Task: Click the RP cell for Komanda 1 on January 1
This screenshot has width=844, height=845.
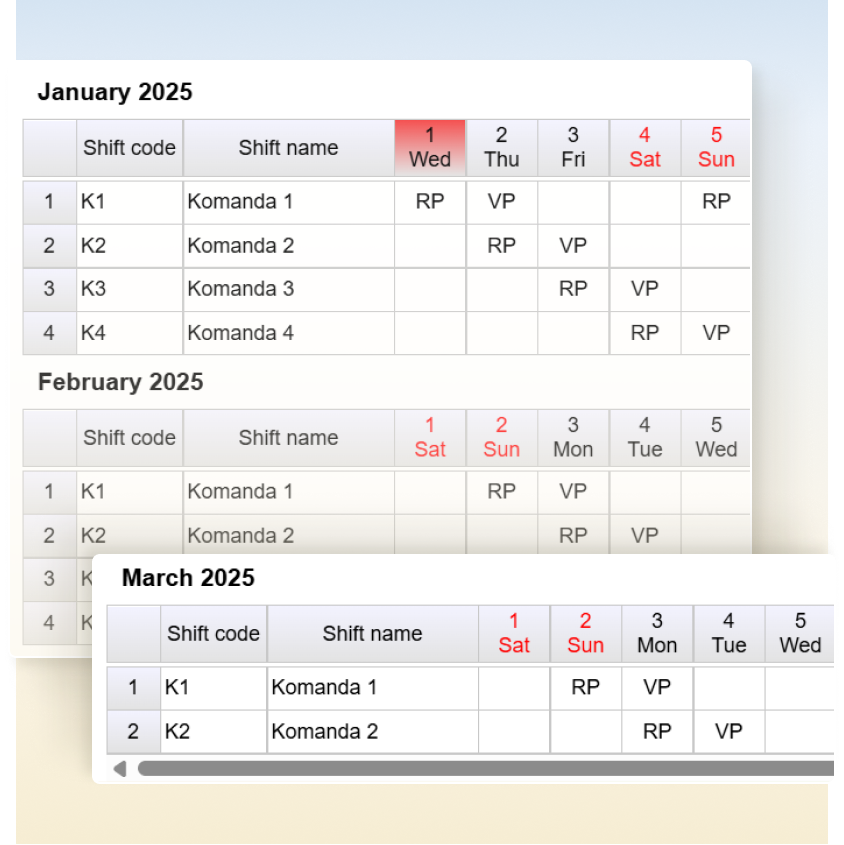Action: [x=430, y=202]
